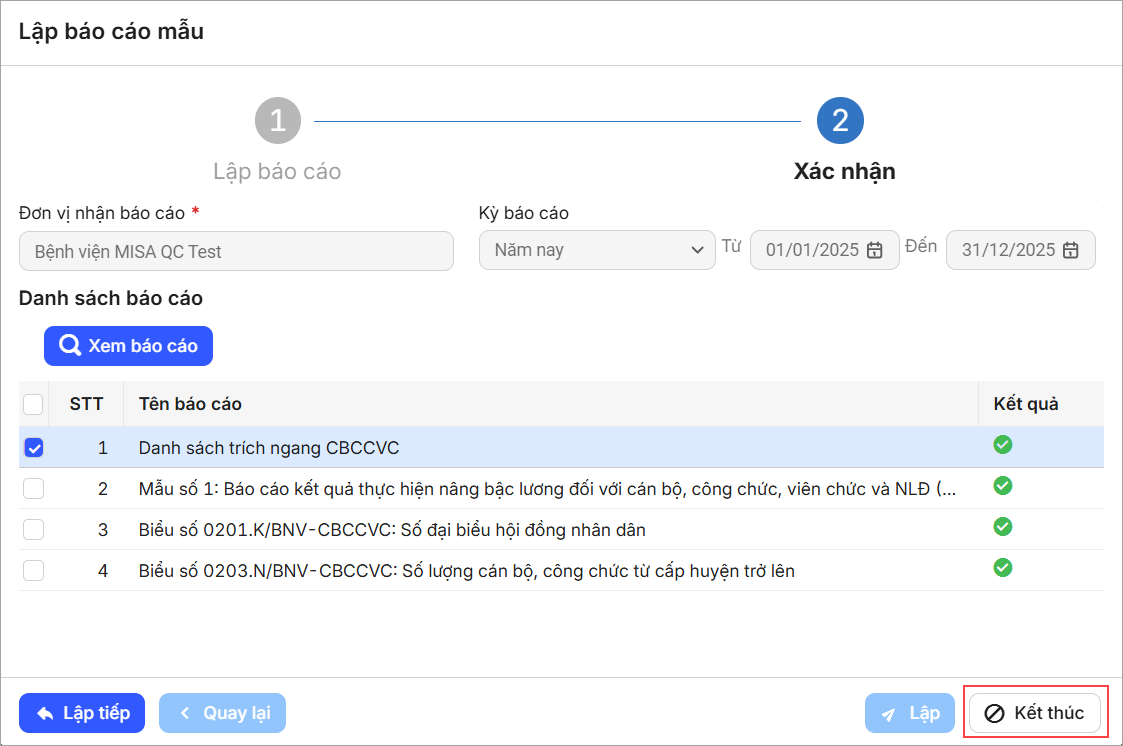Toggle the select-all checkbox in table header

(34, 405)
